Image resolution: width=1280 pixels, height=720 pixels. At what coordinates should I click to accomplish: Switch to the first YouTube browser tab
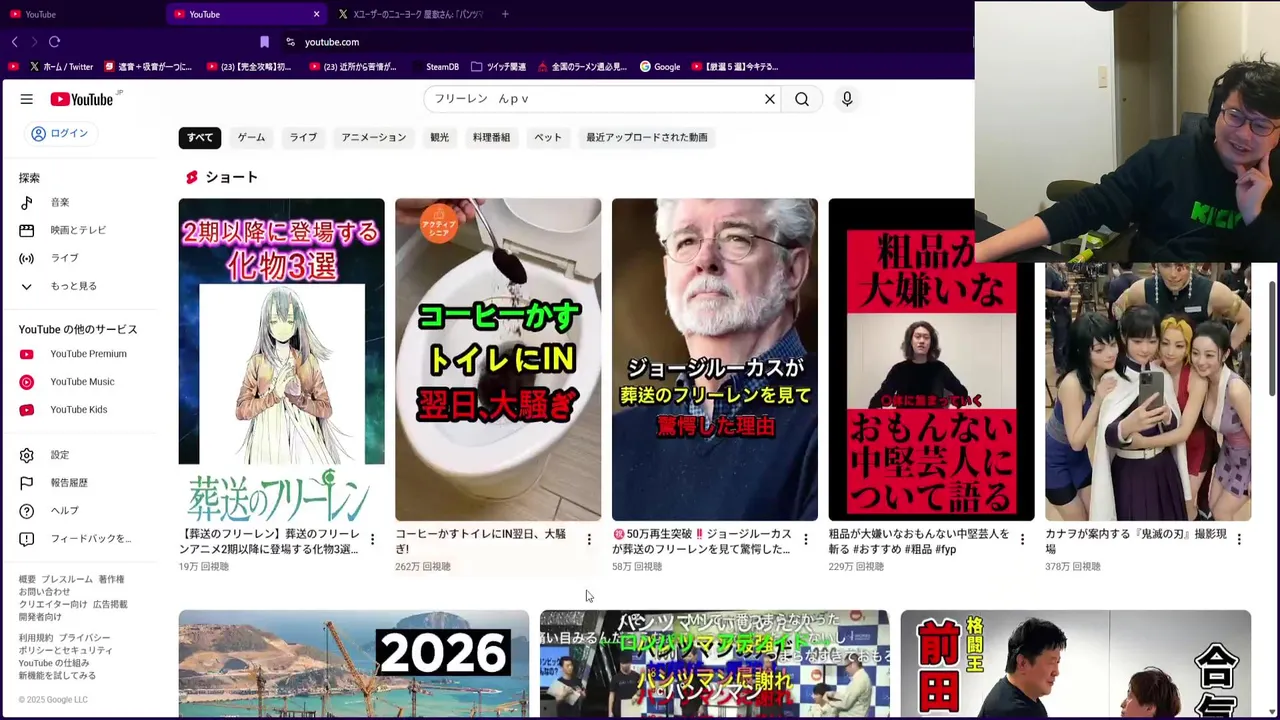pyautogui.click(x=82, y=14)
